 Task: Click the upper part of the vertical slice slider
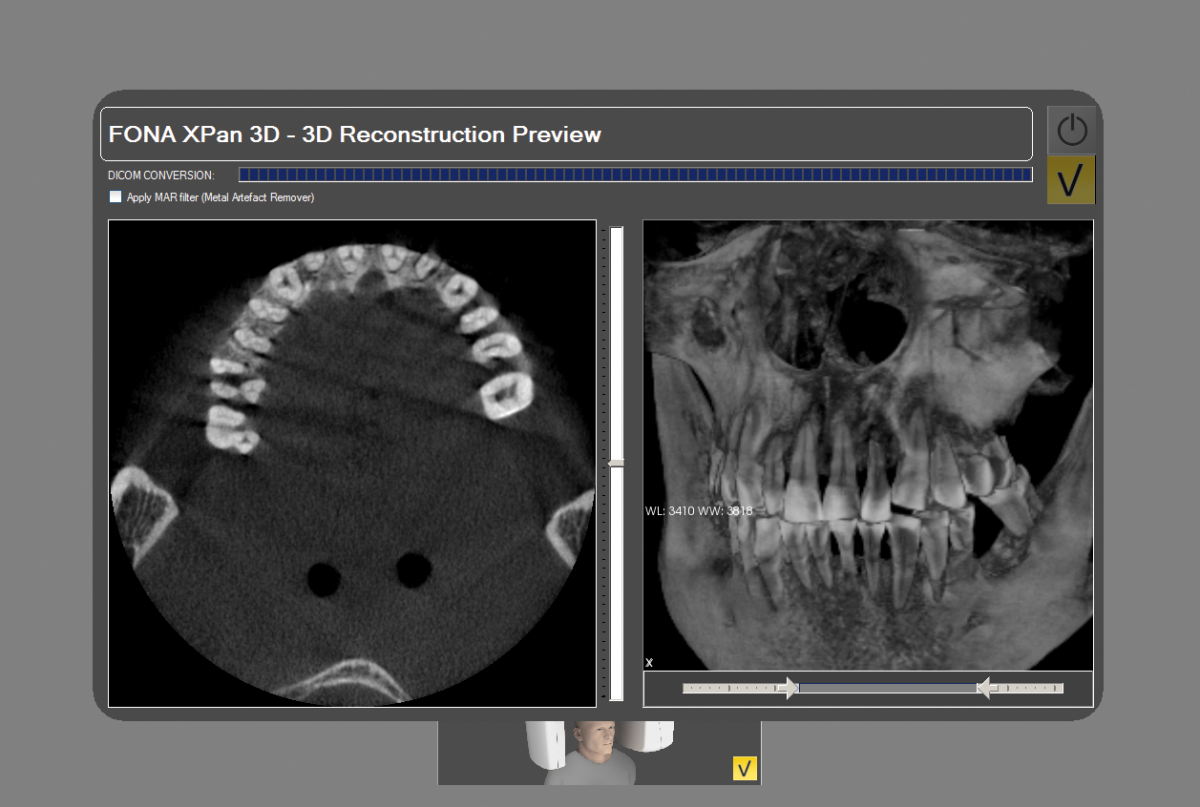[x=616, y=340]
